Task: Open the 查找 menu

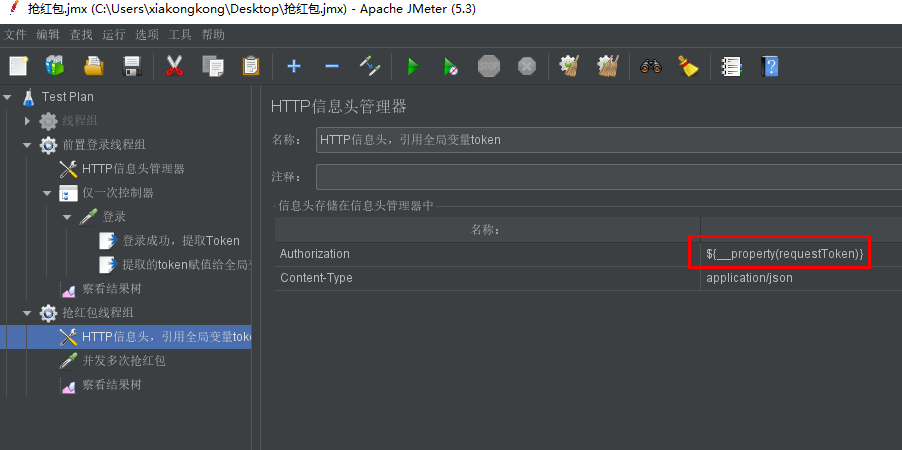Action: (x=81, y=35)
